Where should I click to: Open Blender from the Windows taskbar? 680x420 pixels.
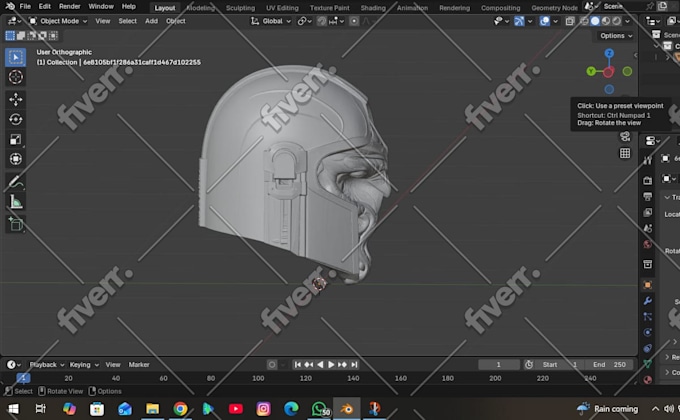(347, 409)
